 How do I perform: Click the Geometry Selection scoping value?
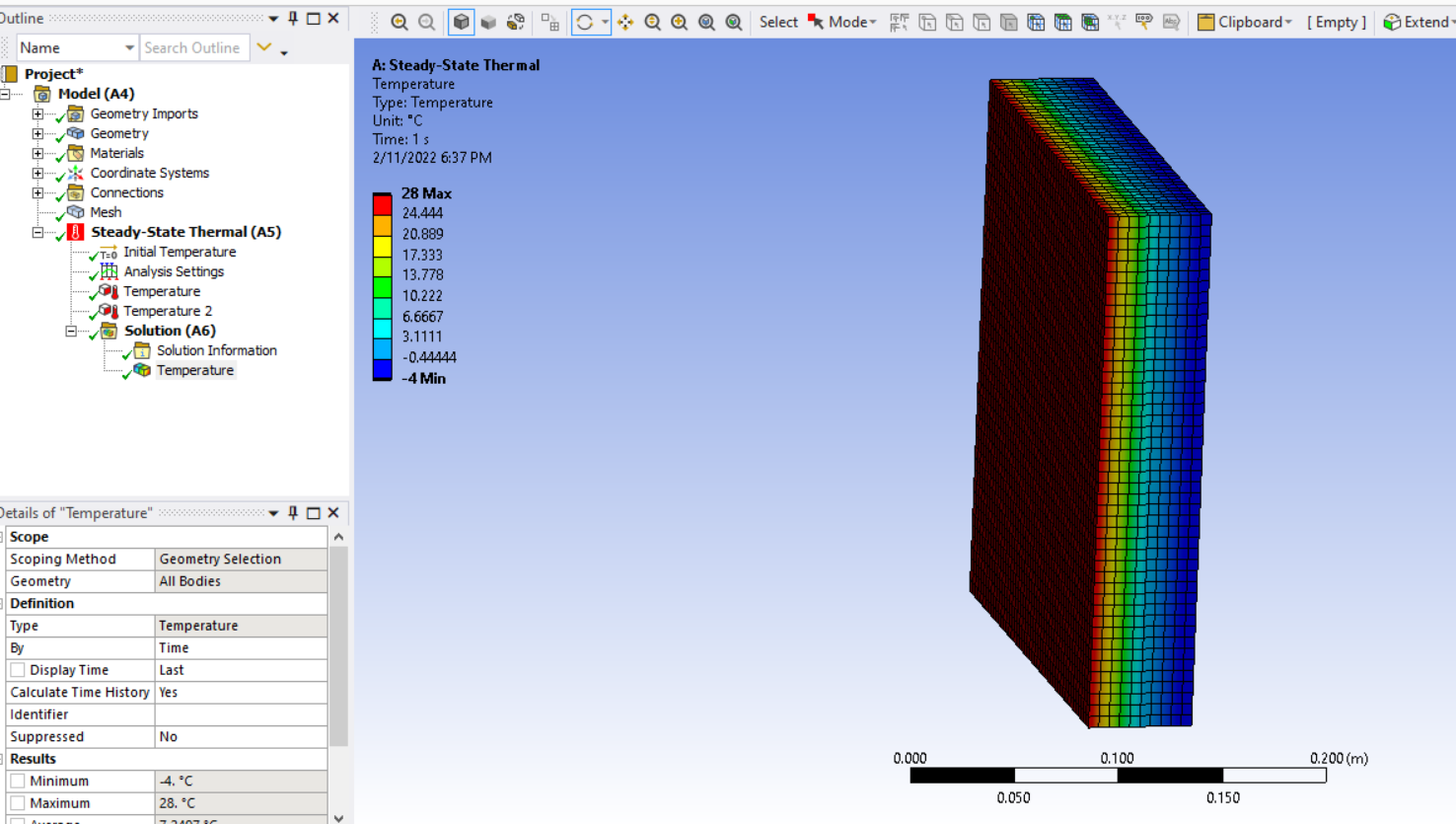tap(241, 559)
